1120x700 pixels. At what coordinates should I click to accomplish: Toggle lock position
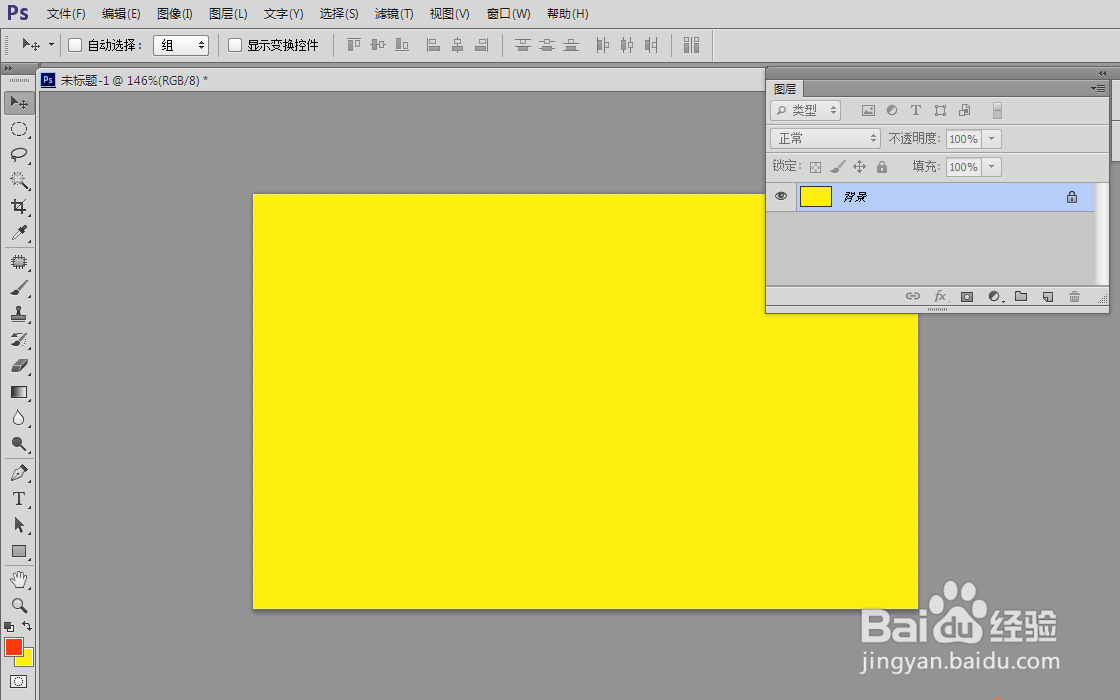click(x=859, y=167)
